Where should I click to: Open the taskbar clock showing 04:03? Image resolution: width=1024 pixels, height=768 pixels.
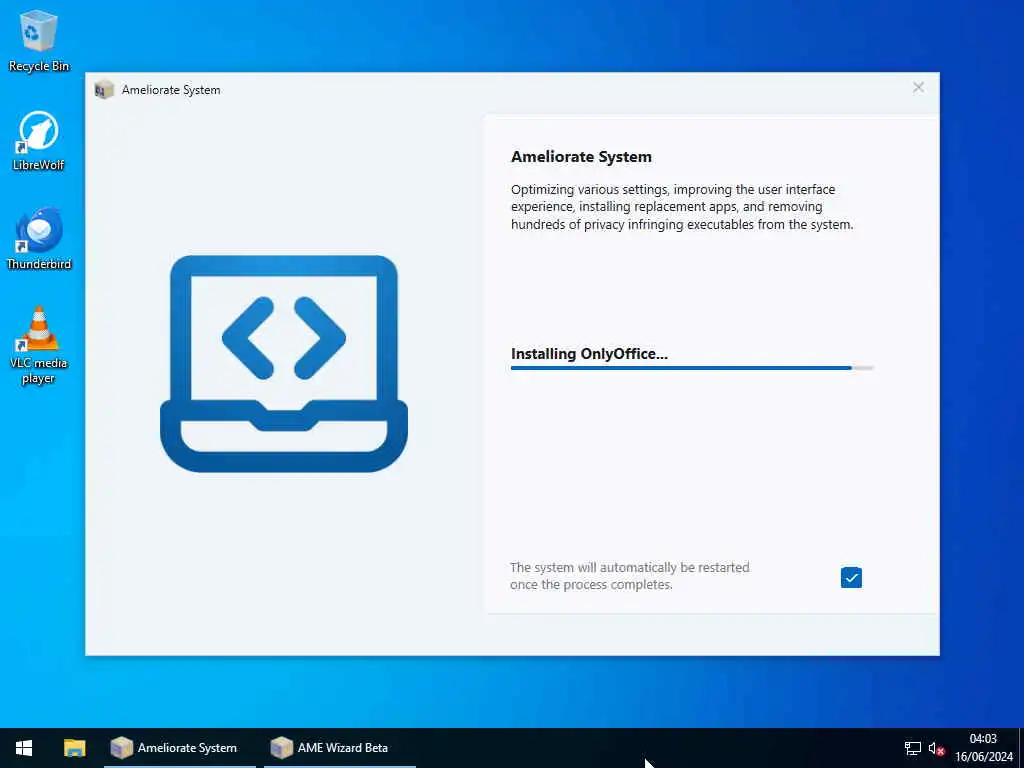tap(984, 748)
